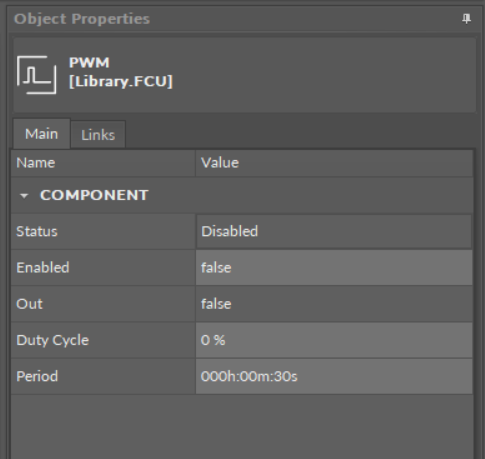
Task: Toggle the Enabled value false field
Action: point(334,268)
